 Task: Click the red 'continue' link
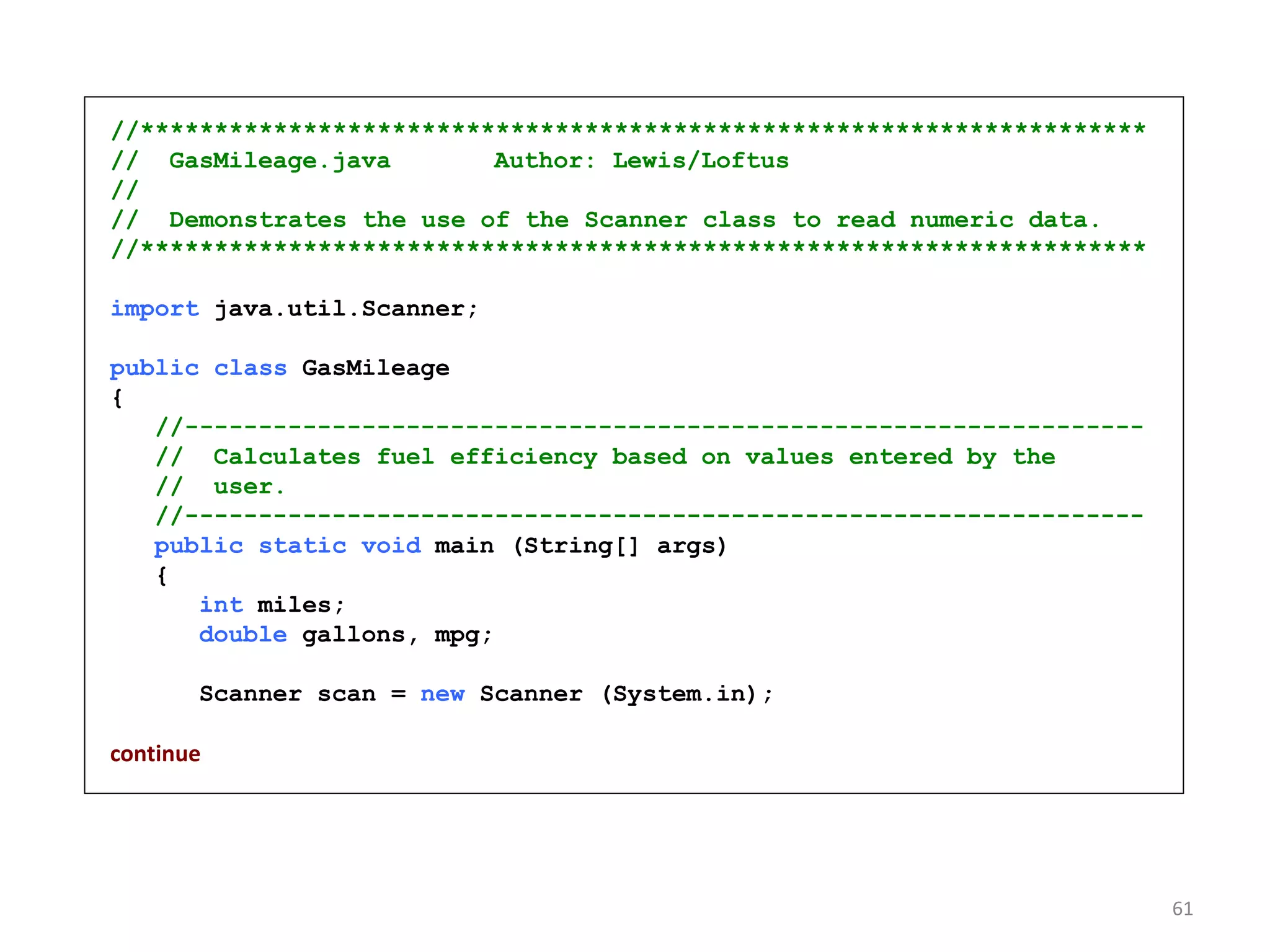point(155,754)
